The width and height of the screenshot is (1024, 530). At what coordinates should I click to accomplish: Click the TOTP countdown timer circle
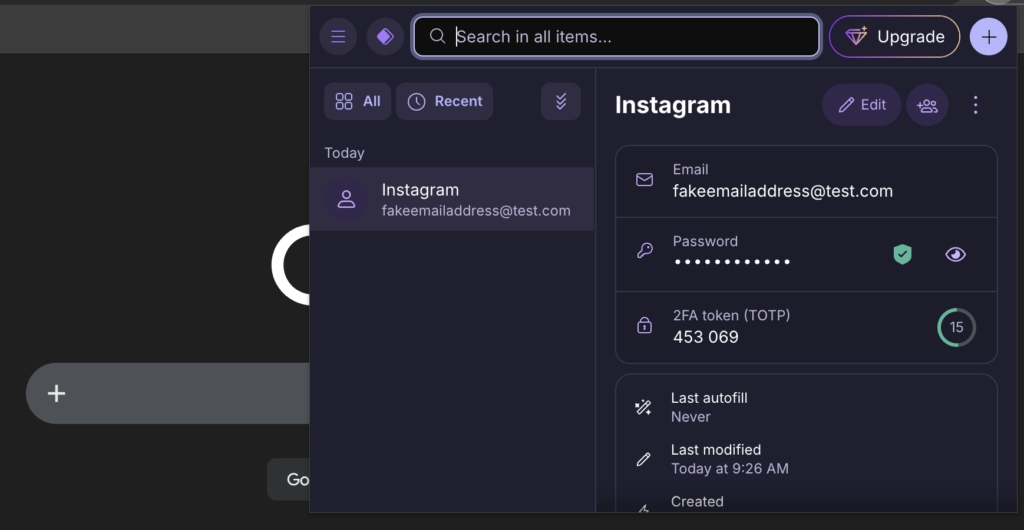tap(956, 328)
